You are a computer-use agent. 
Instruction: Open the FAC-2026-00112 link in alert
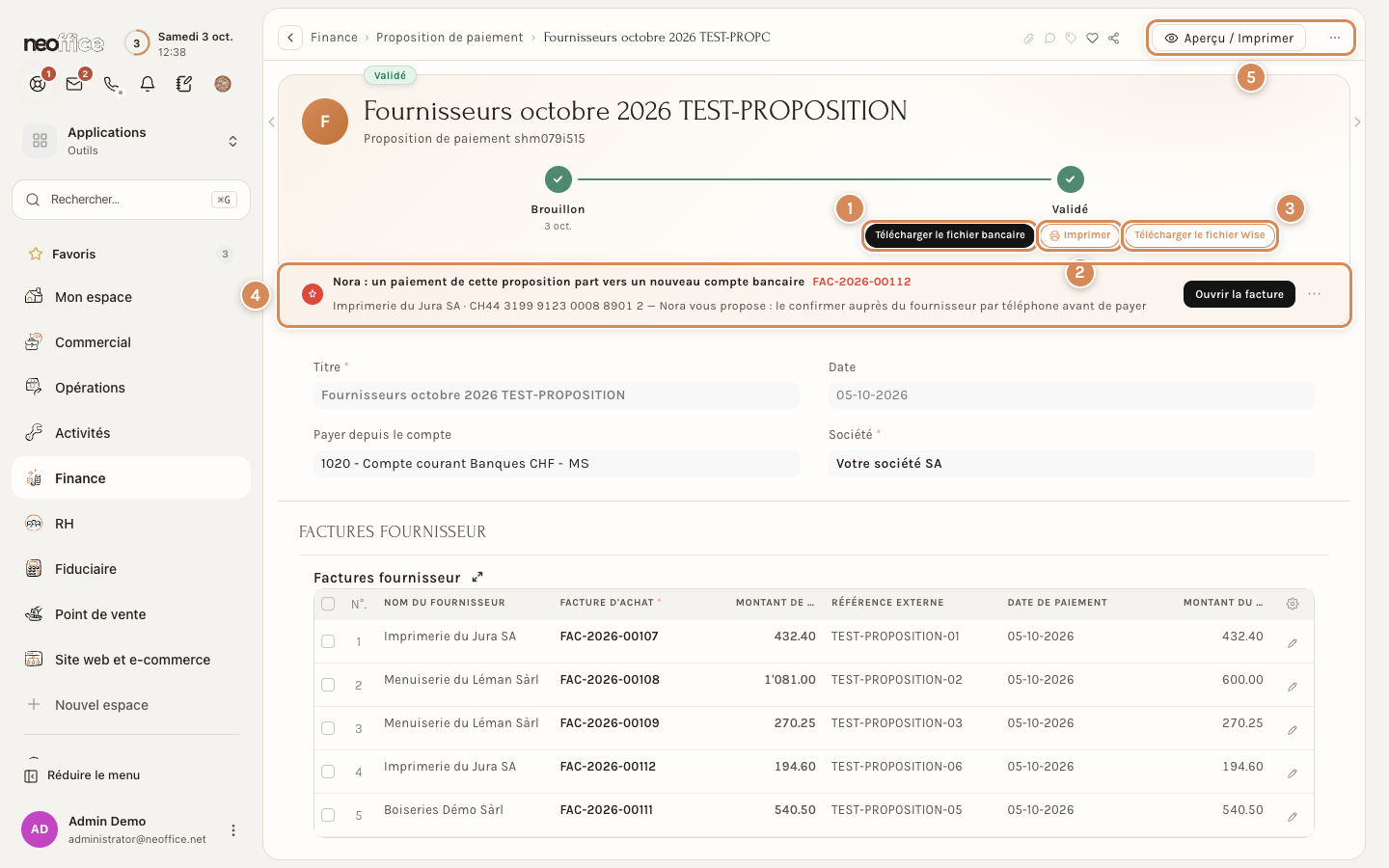(x=861, y=282)
